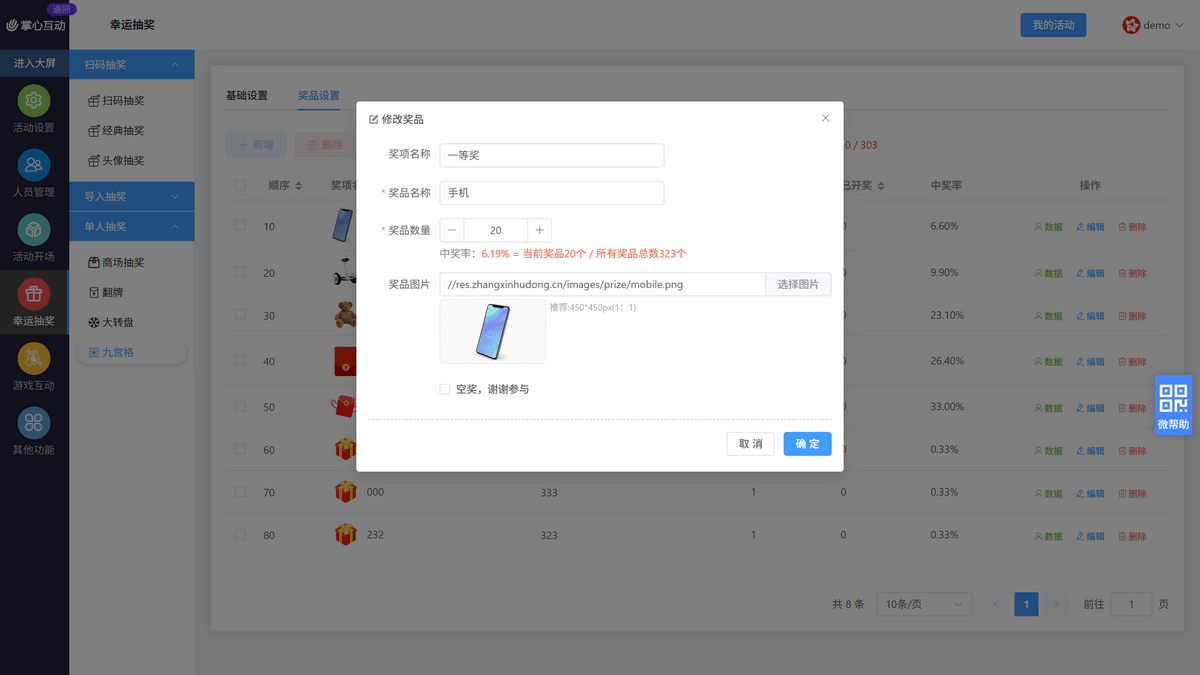Open 活动开场 cube icon

(x=34, y=230)
